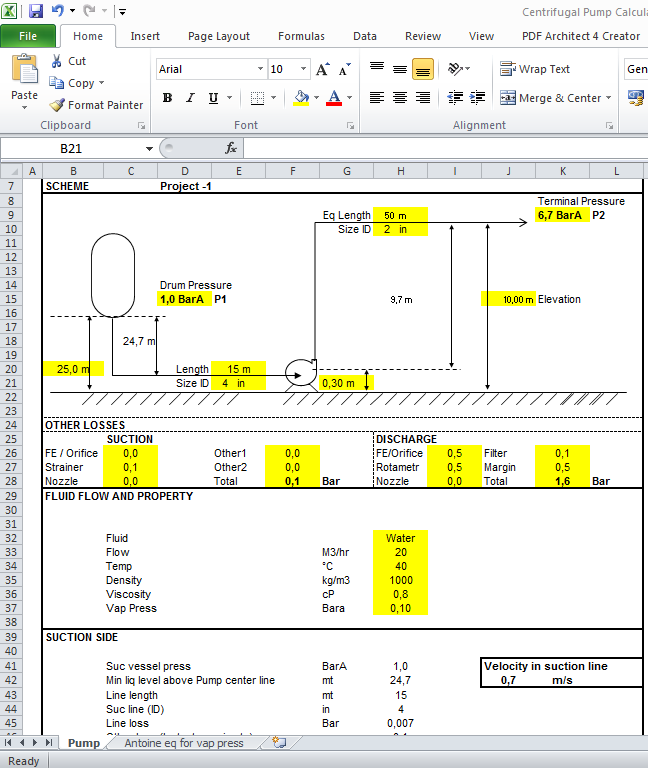Open the PDF Architect 4 Creator tab

(x=581, y=36)
